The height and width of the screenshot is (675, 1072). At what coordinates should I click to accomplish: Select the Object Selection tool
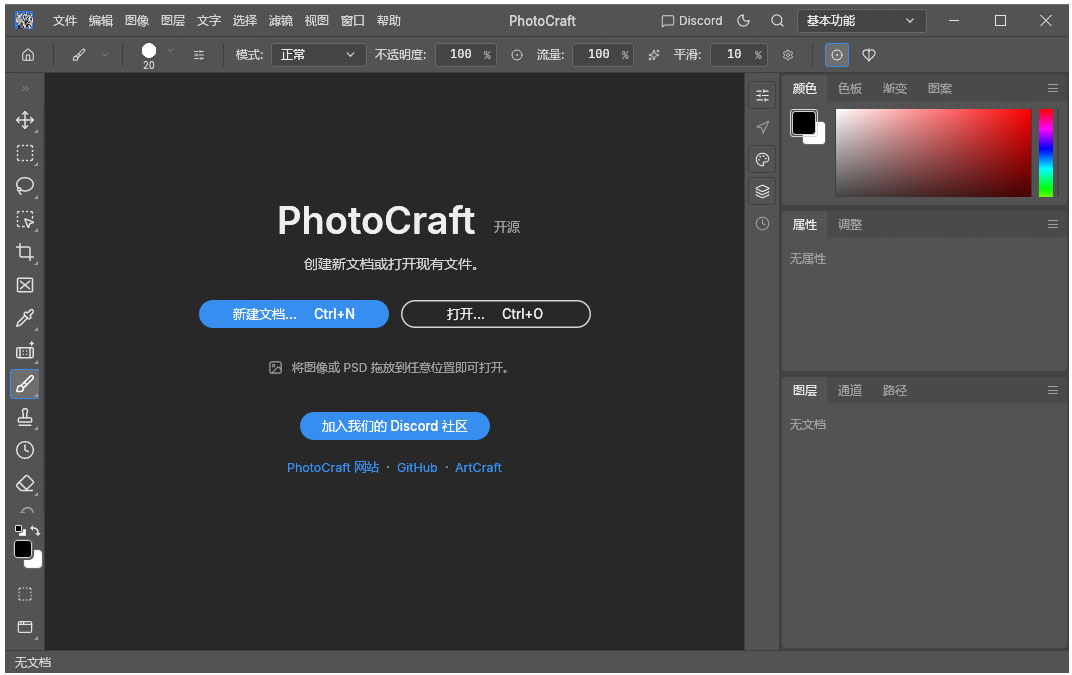(x=25, y=220)
